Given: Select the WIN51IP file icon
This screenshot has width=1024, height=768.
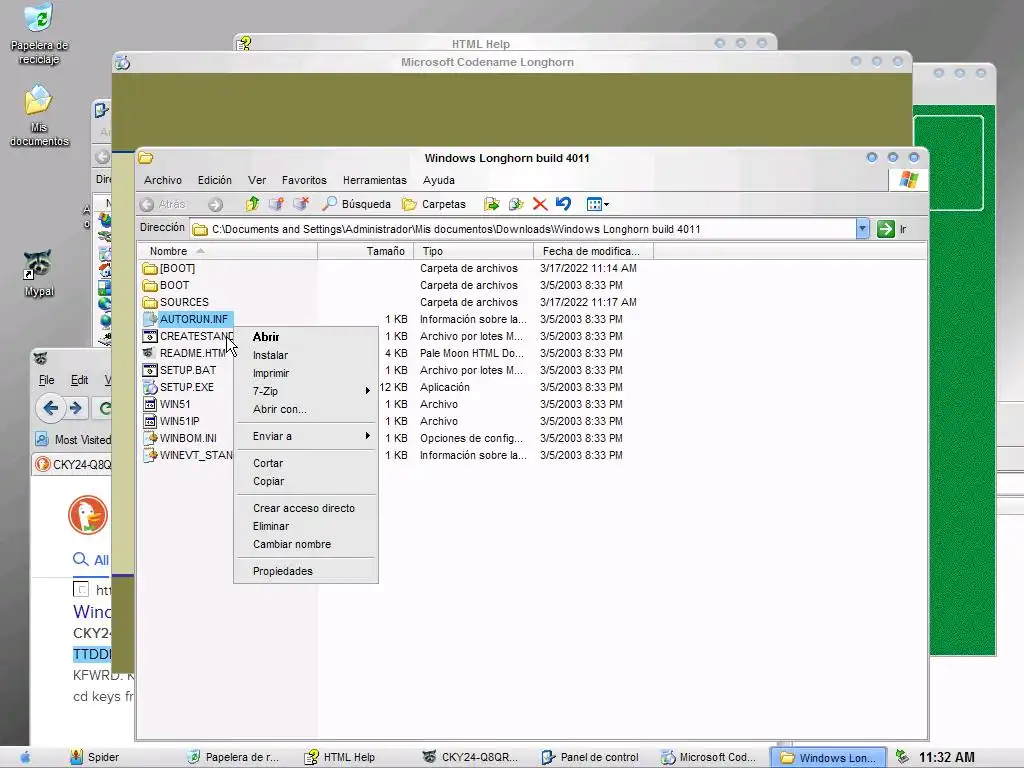Looking at the screenshot, I should pos(150,421).
